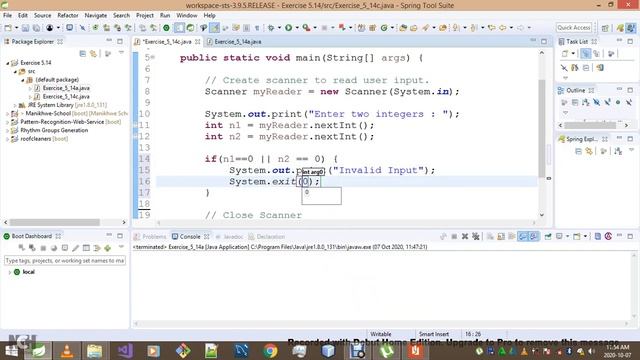Viewport: 640px width, 360px height.
Task: Click Back navigation arrow in main toolbar
Action: (502, 28)
